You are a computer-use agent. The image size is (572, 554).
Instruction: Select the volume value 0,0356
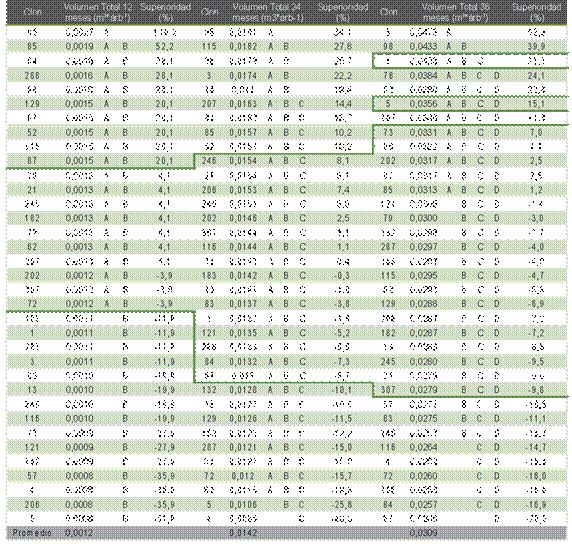(x=423, y=104)
